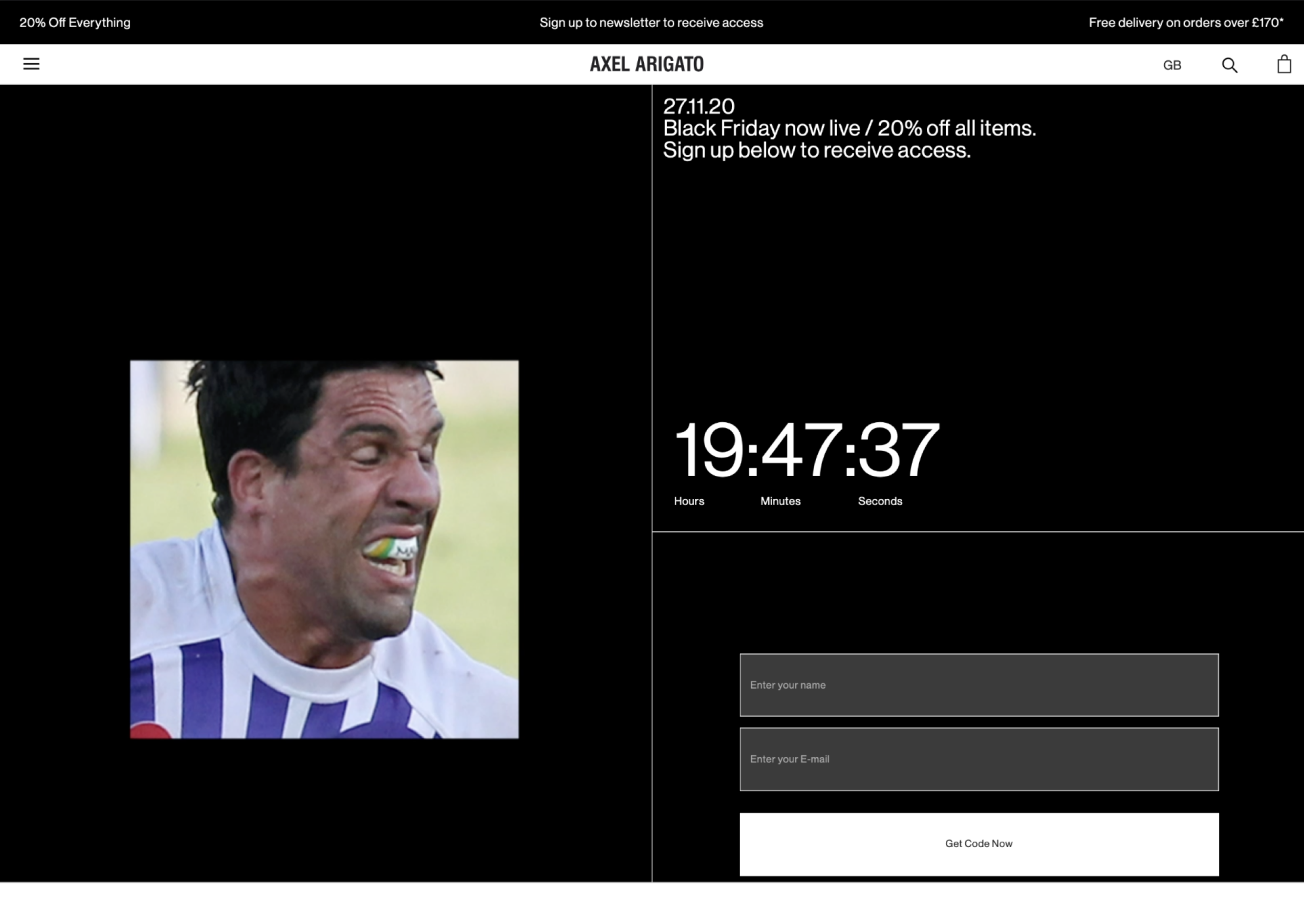Viewport: 1304px width, 900px height.
Task: Submit with the Get Code Now button
Action: (979, 844)
